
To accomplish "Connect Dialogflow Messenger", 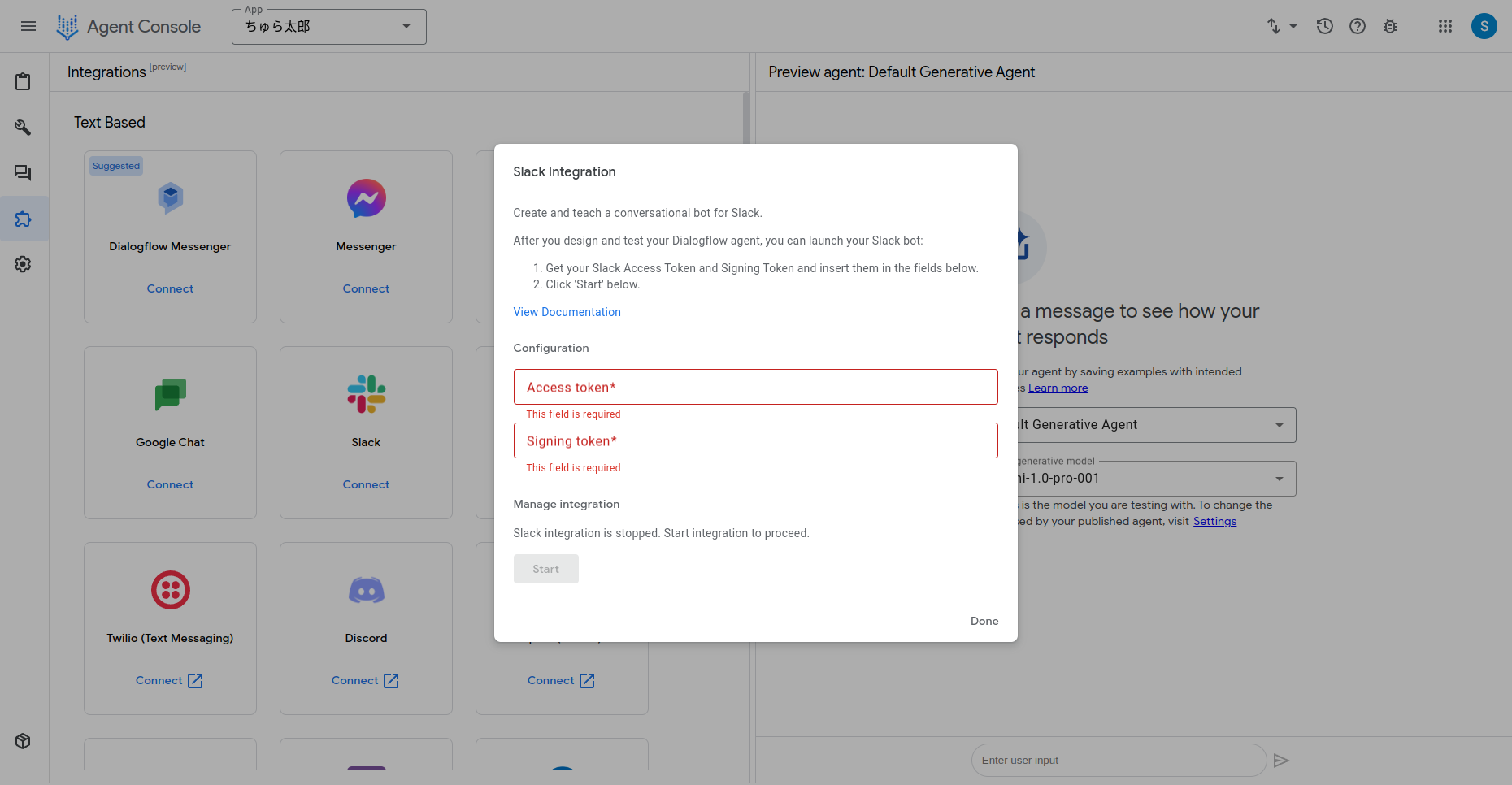I will [x=170, y=288].
